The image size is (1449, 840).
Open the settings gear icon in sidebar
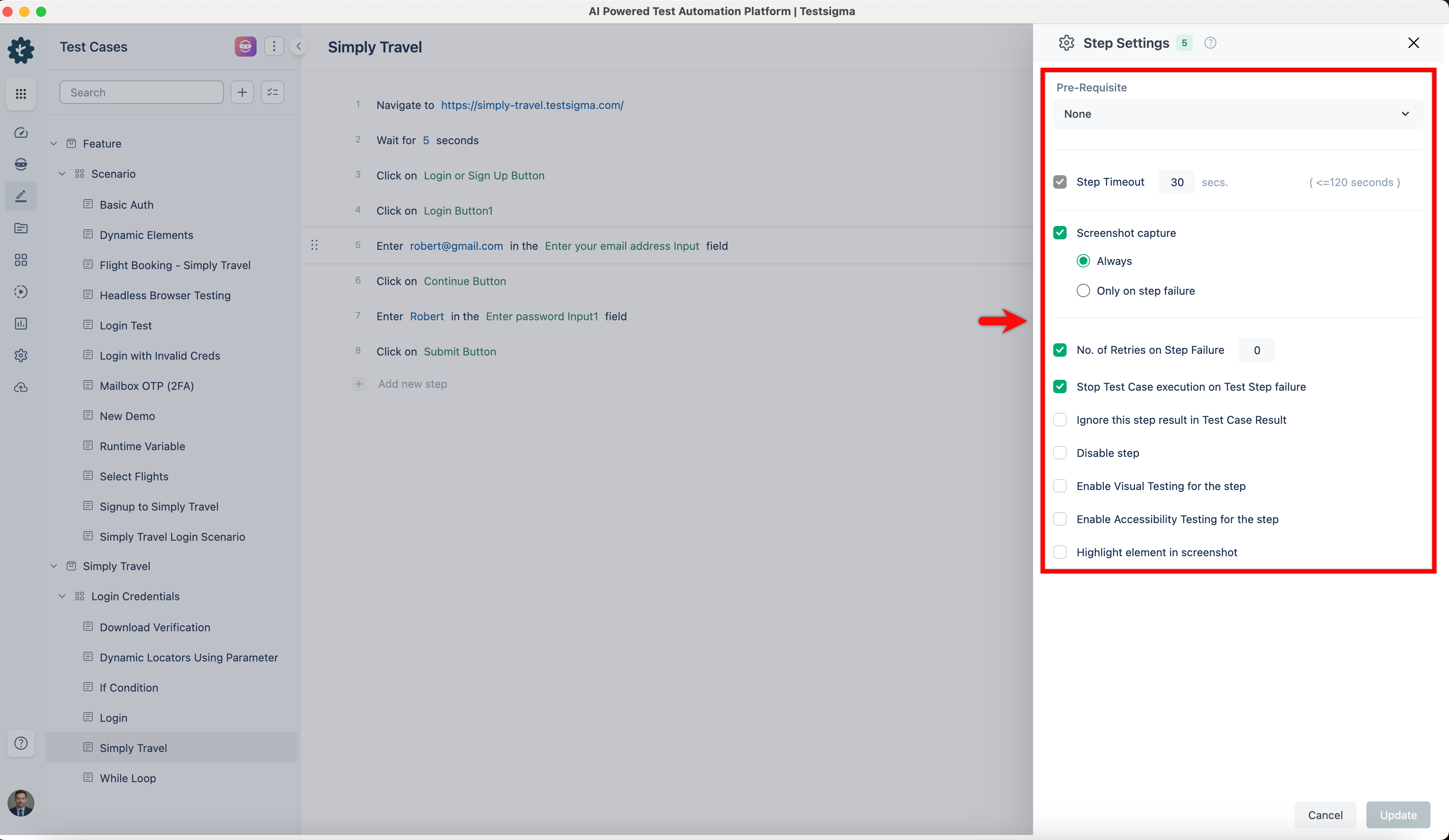point(21,355)
